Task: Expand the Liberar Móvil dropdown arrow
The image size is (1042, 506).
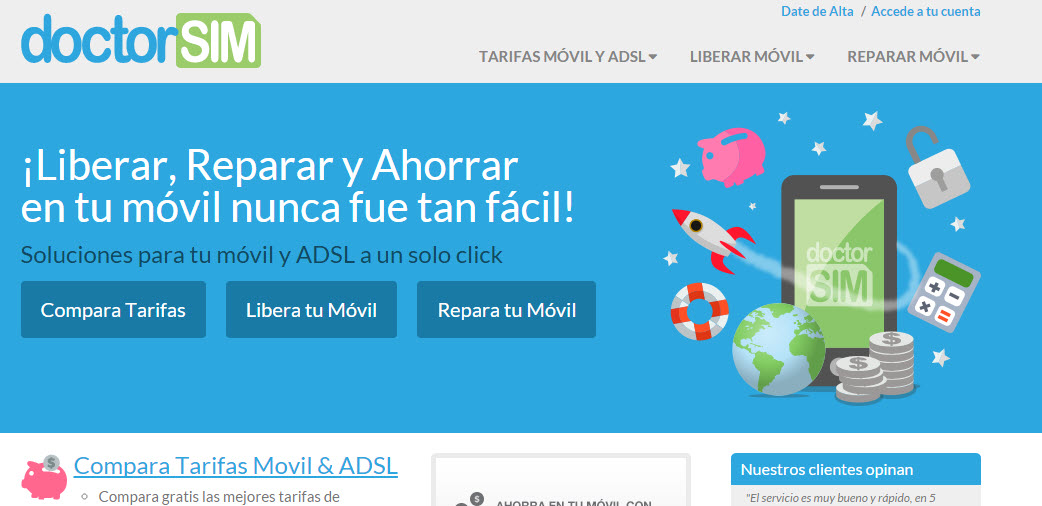Action: 810,57
